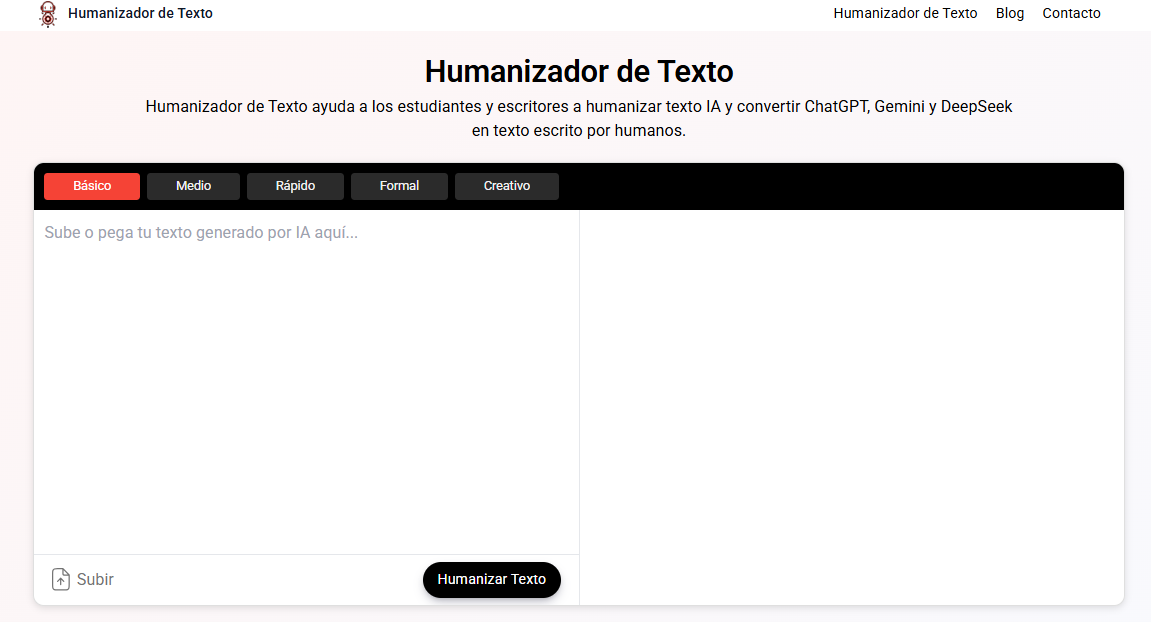Click Humanizador de Texto in the top navigation
This screenshot has width=1151, height=622.
(x=905, y=13)
